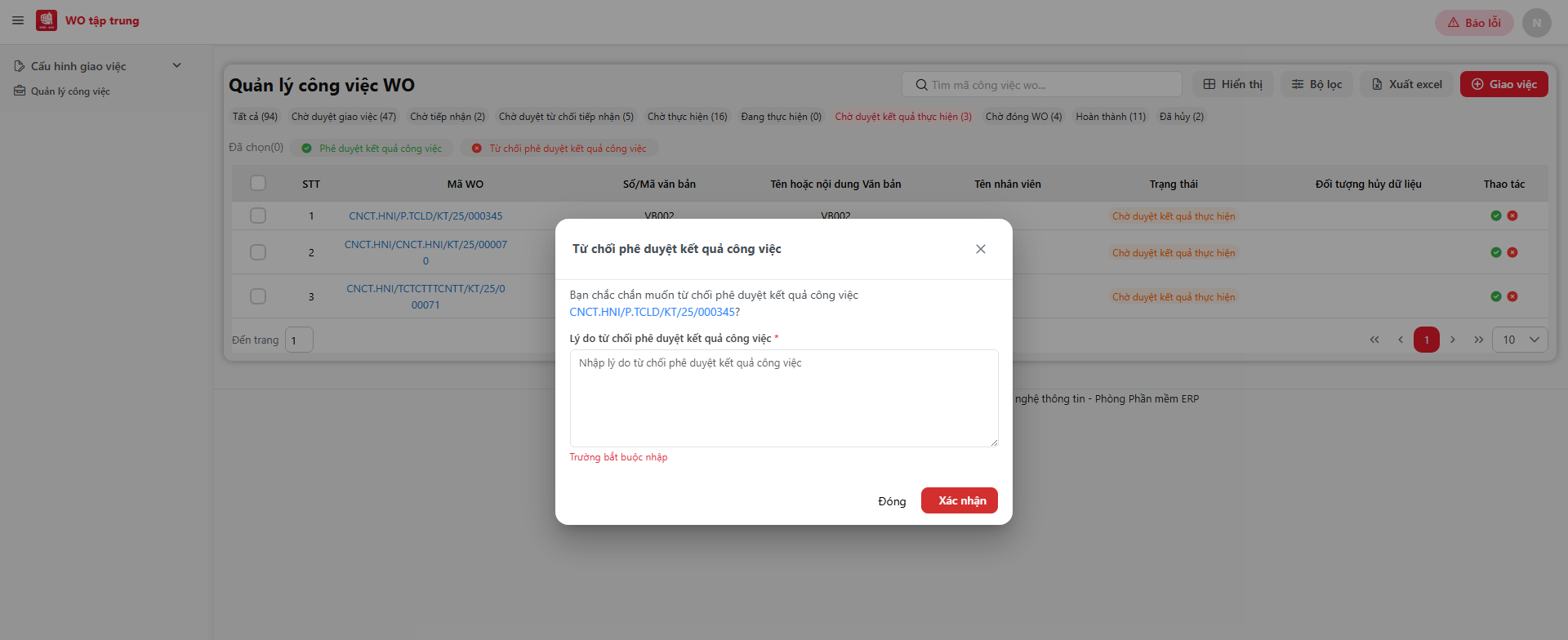This screenshot has height=640, width=1568.
Task: Open the page size 10 dropdown
Action: (1520, 340)
